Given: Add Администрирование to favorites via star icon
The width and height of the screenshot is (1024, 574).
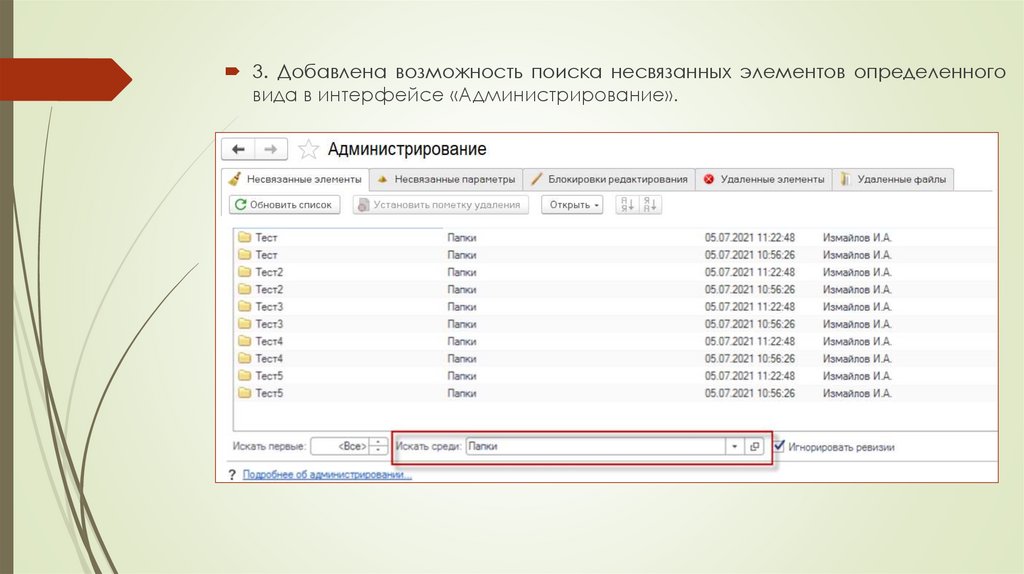Looking at the screenshot, I should coord(309,149).
